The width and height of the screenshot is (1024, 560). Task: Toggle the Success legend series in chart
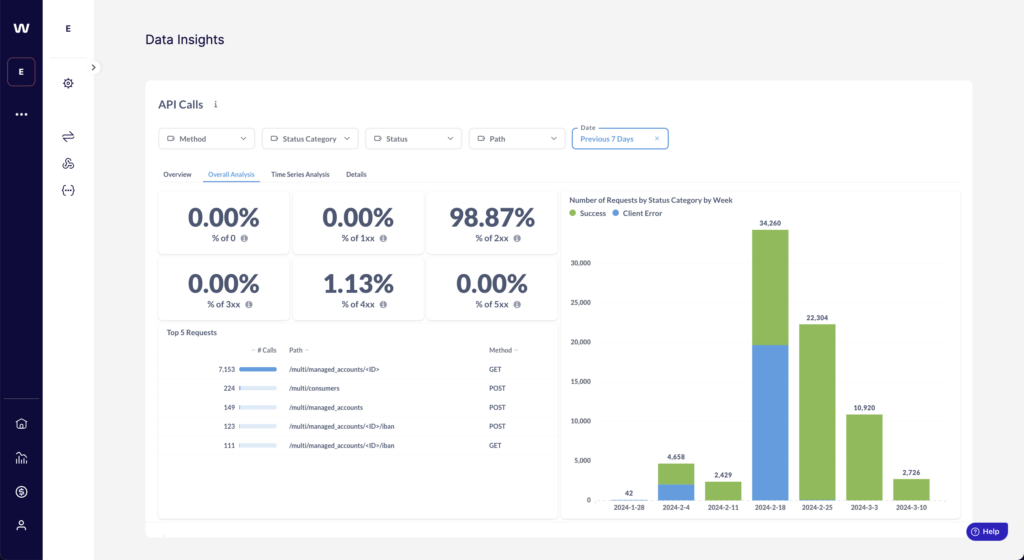pos(588,214)
